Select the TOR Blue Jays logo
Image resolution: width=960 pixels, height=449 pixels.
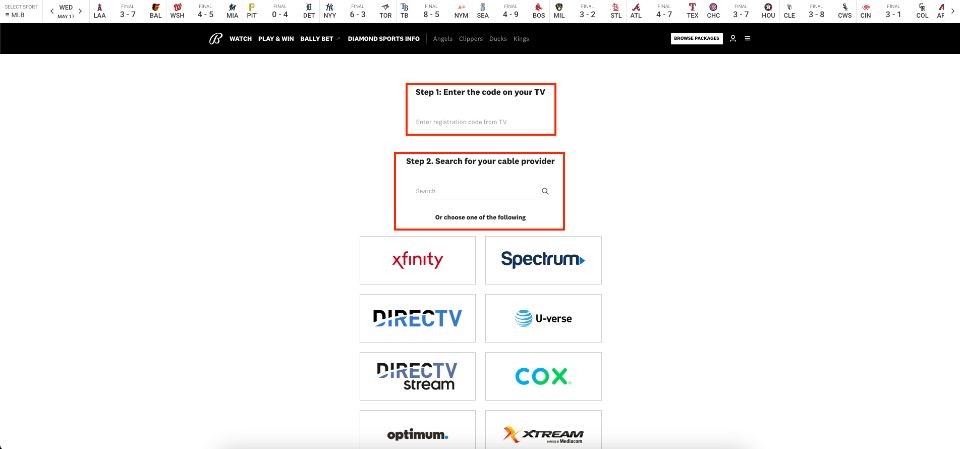(x=385, y=7)
